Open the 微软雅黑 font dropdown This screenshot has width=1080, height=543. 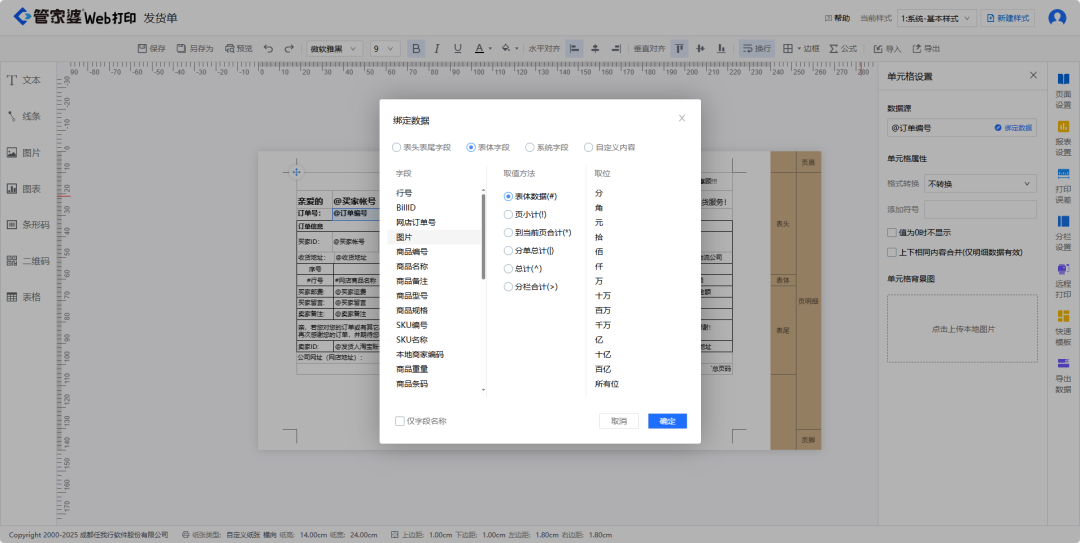(x=334, y=48)
